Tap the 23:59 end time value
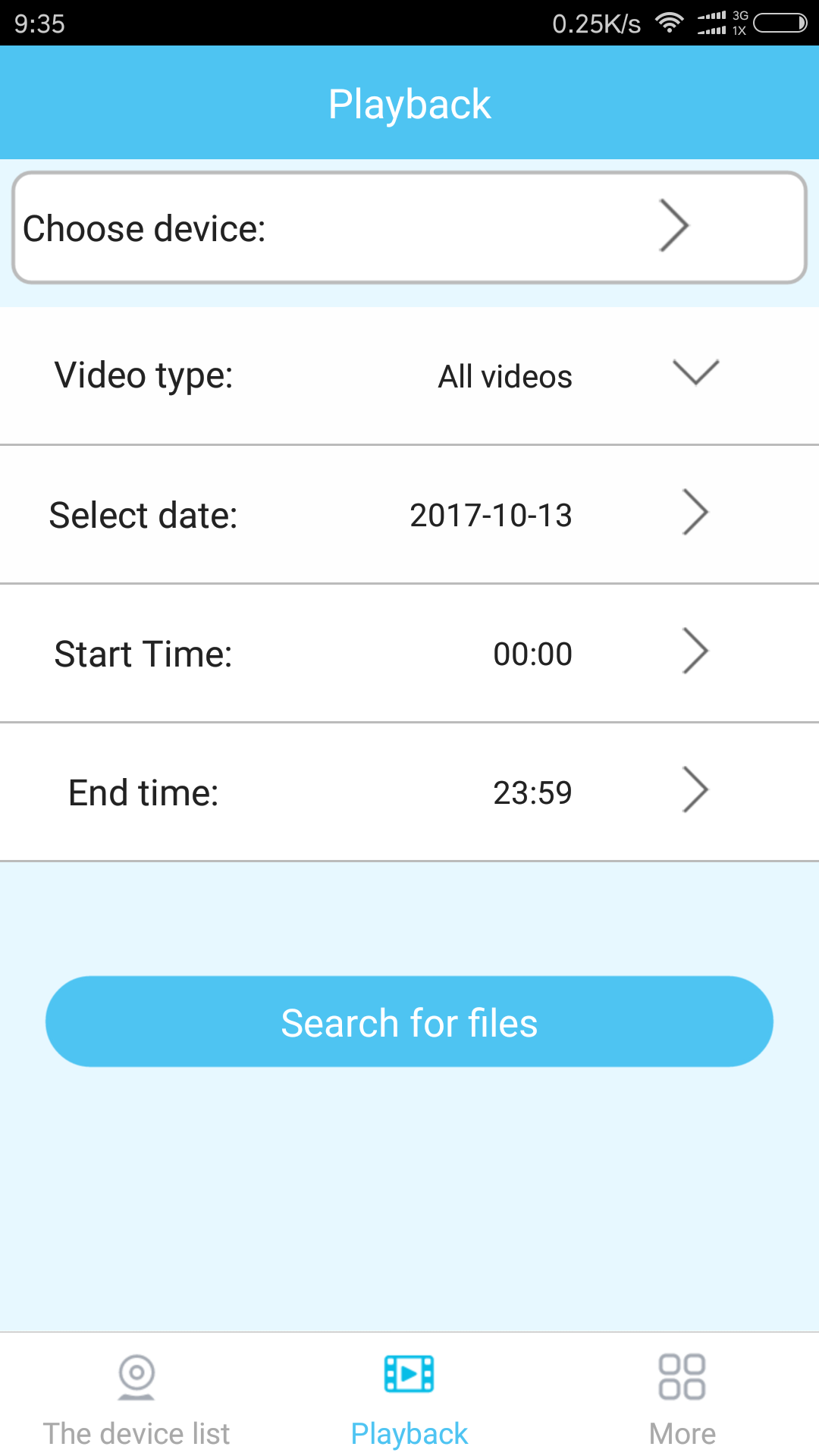 click(x=532, y=793)
